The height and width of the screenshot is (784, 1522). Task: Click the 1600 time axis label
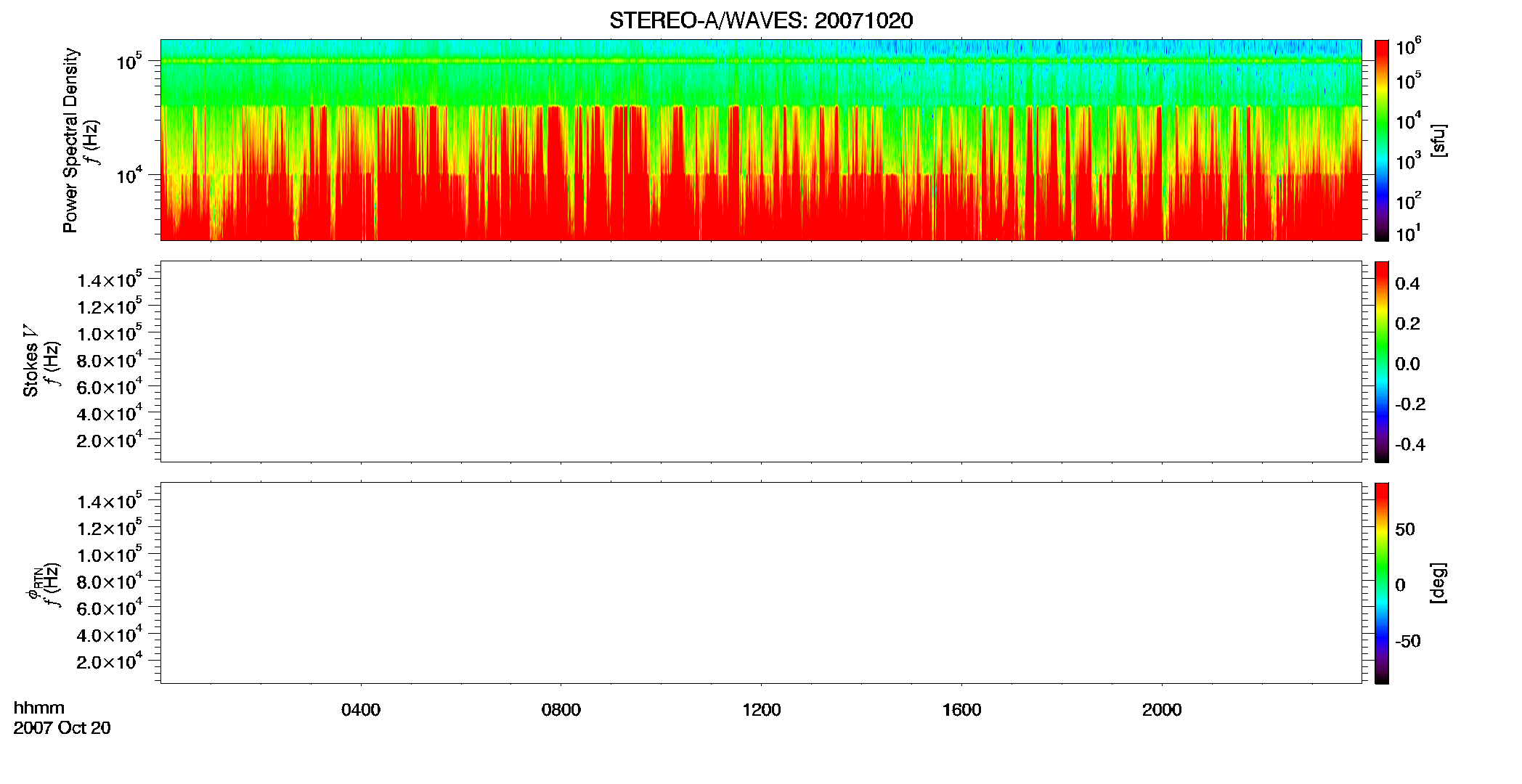click(961, 710)
